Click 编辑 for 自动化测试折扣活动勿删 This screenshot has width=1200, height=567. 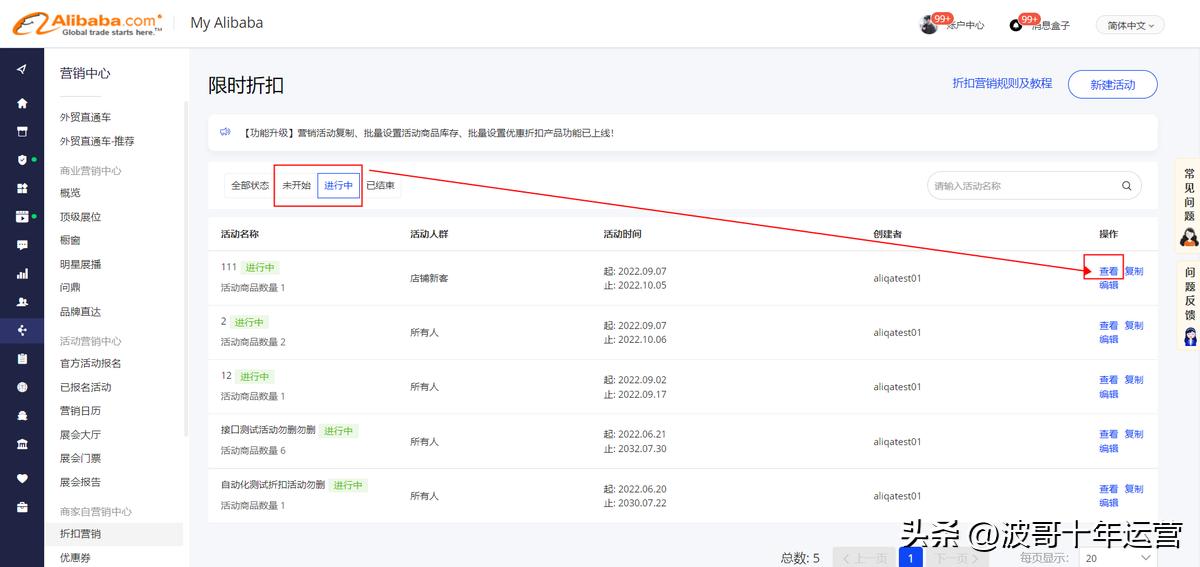[x=1109, y=504]
